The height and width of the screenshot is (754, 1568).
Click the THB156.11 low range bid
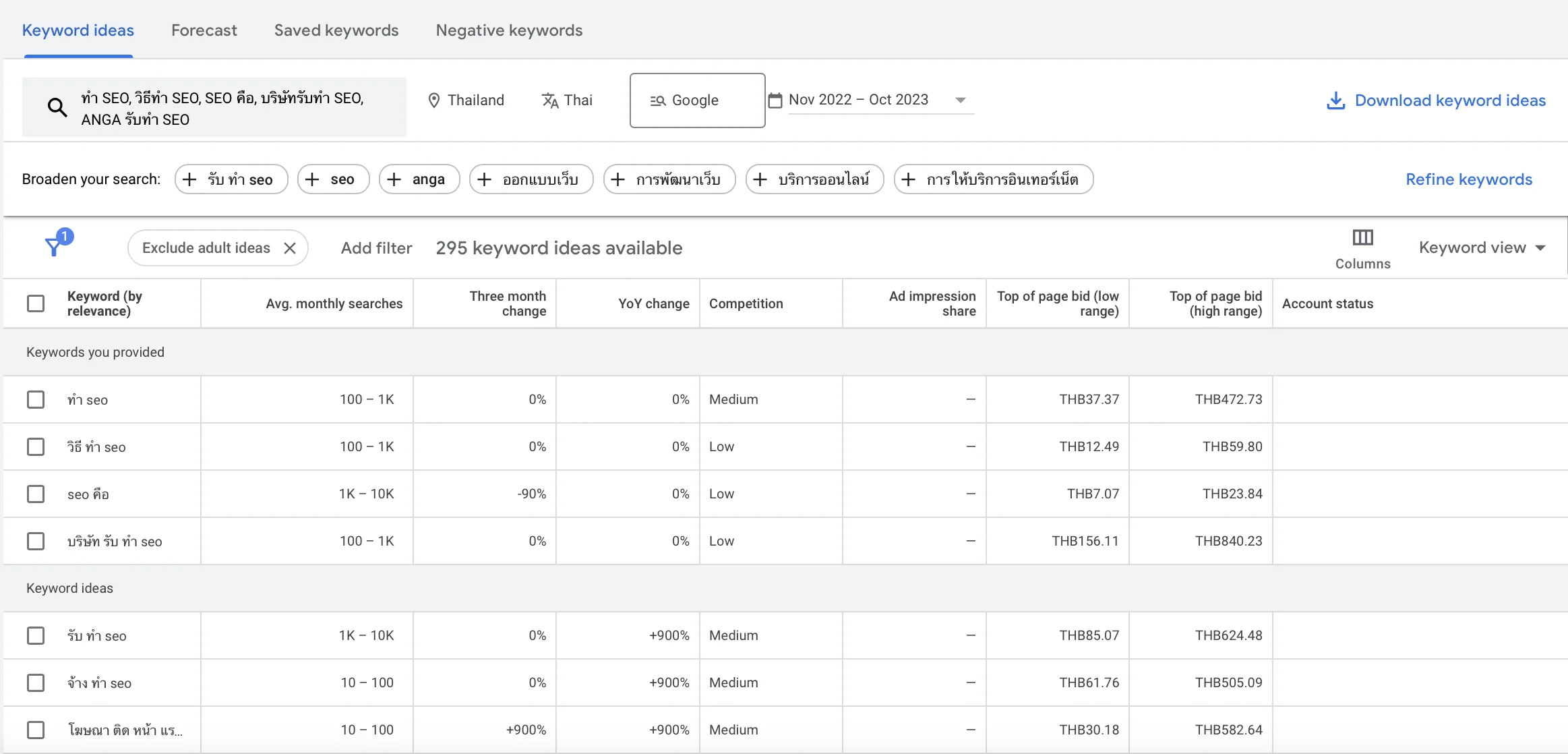(1085, 541)
